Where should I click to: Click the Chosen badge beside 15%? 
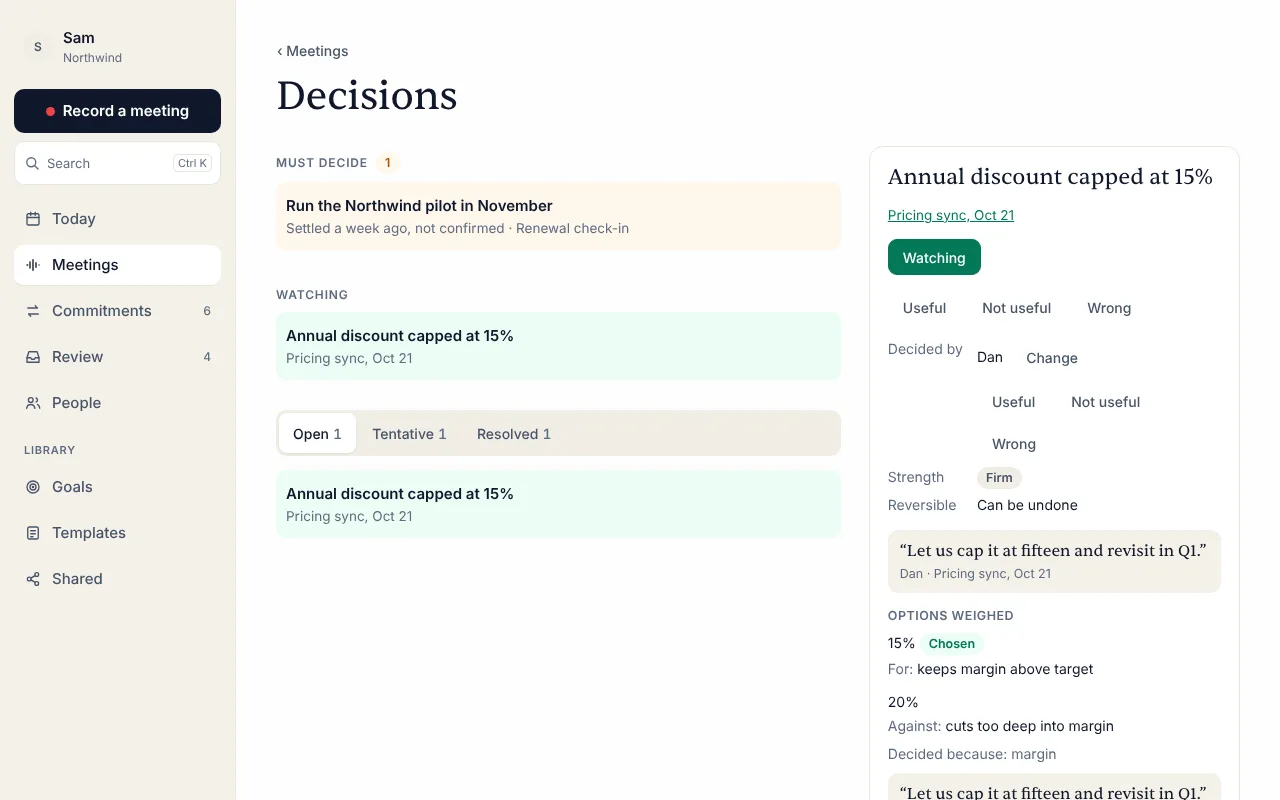coord(951,644)
